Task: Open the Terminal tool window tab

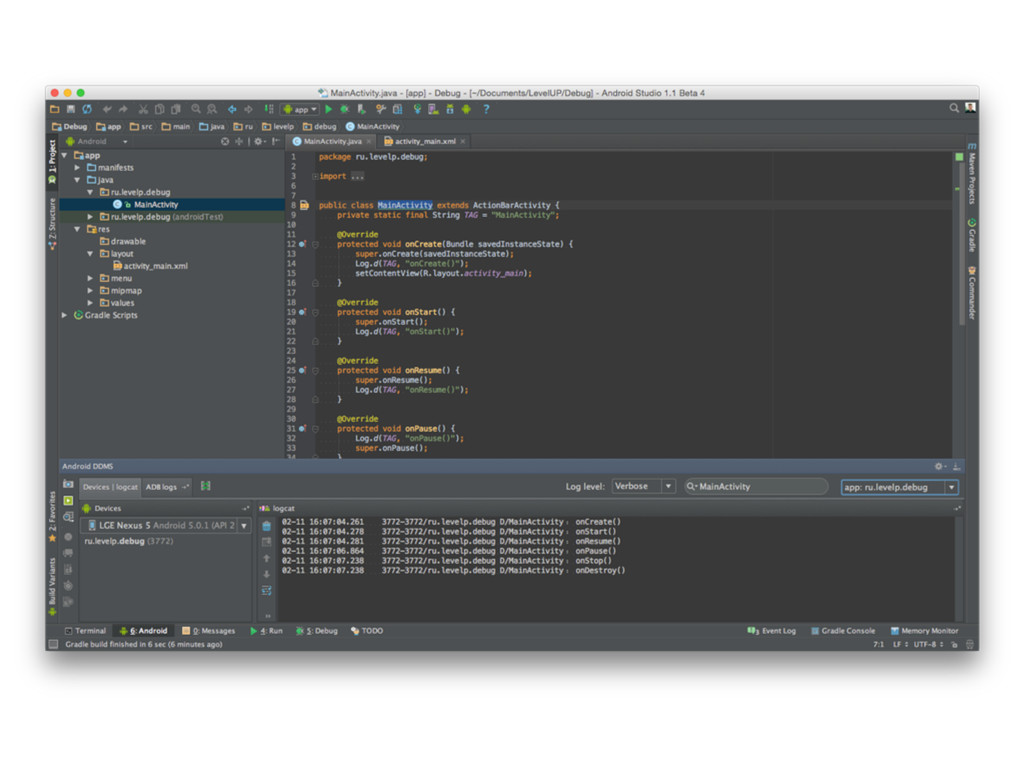Action: point(85,631)
